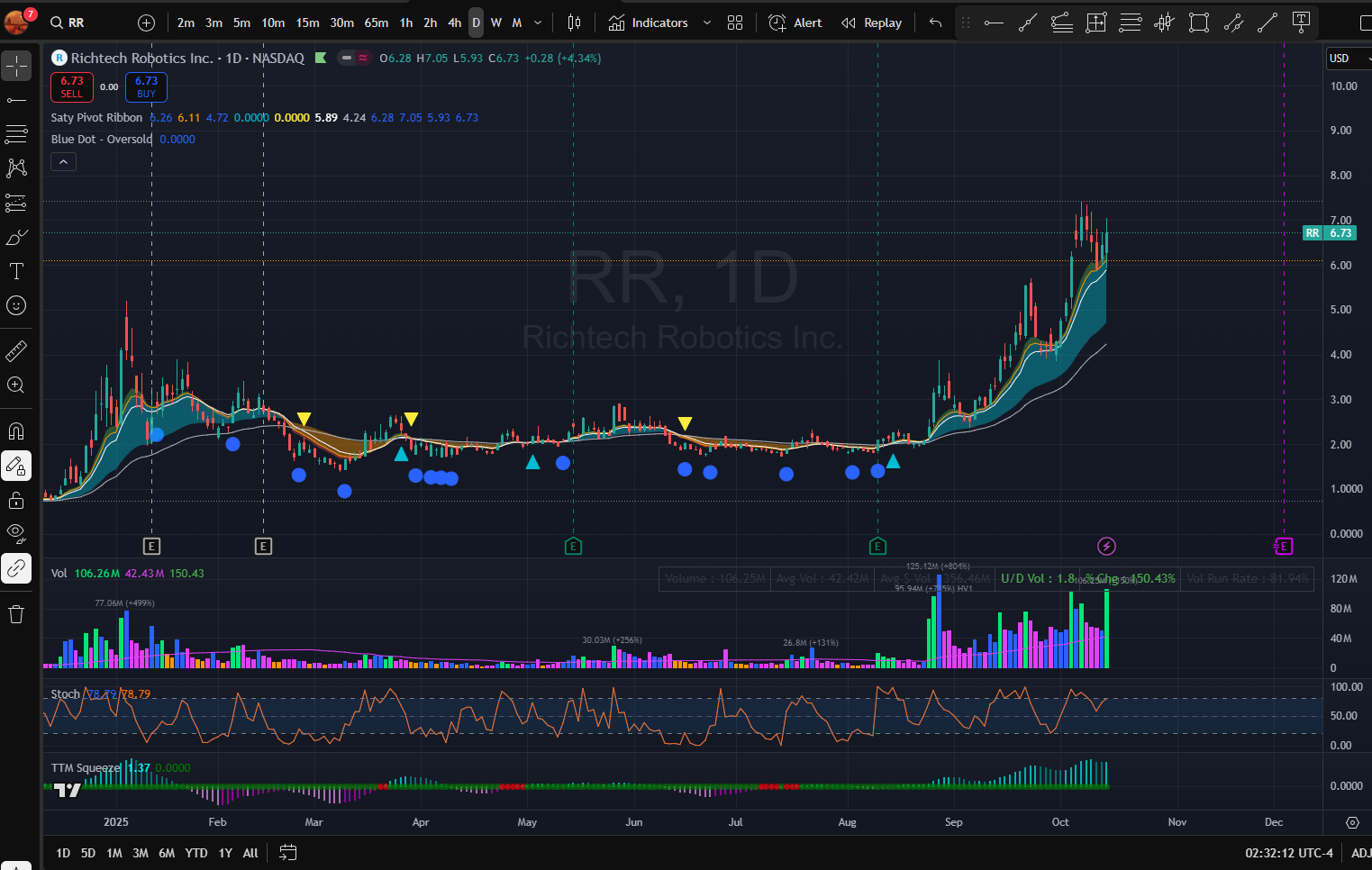Activate the zoom in tool
Viewport: 1372px width, 870px height.
pyautogui.click(x=16, y=385)
